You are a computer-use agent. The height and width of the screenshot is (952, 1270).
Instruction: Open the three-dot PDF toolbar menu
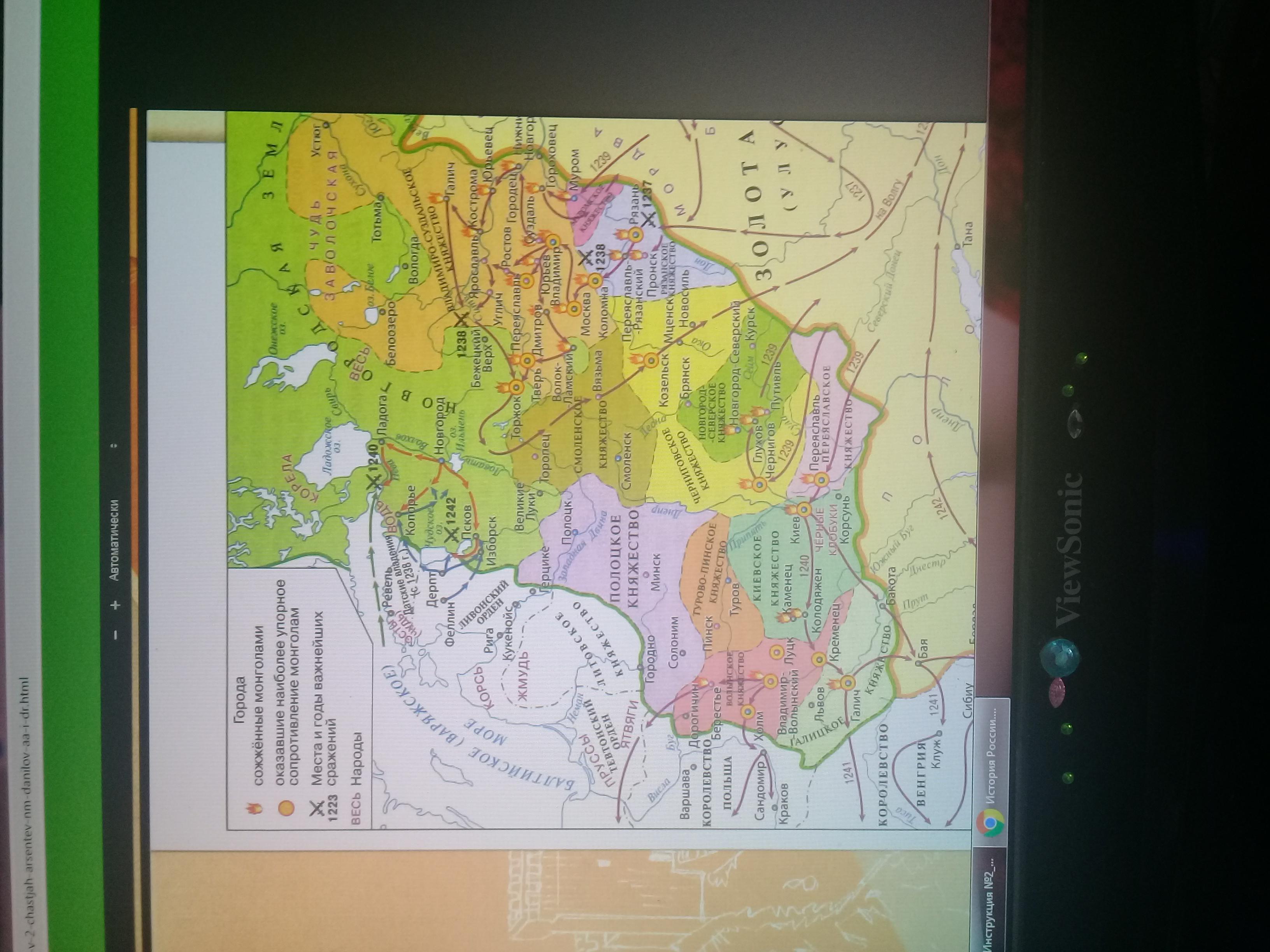(x=114, y=445)
